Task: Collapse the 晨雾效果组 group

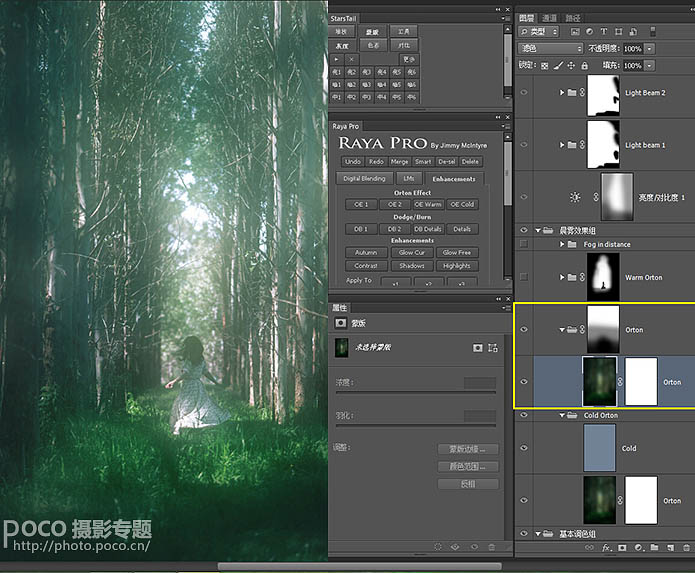Action: pyautogui.click(x=538, y=230)
